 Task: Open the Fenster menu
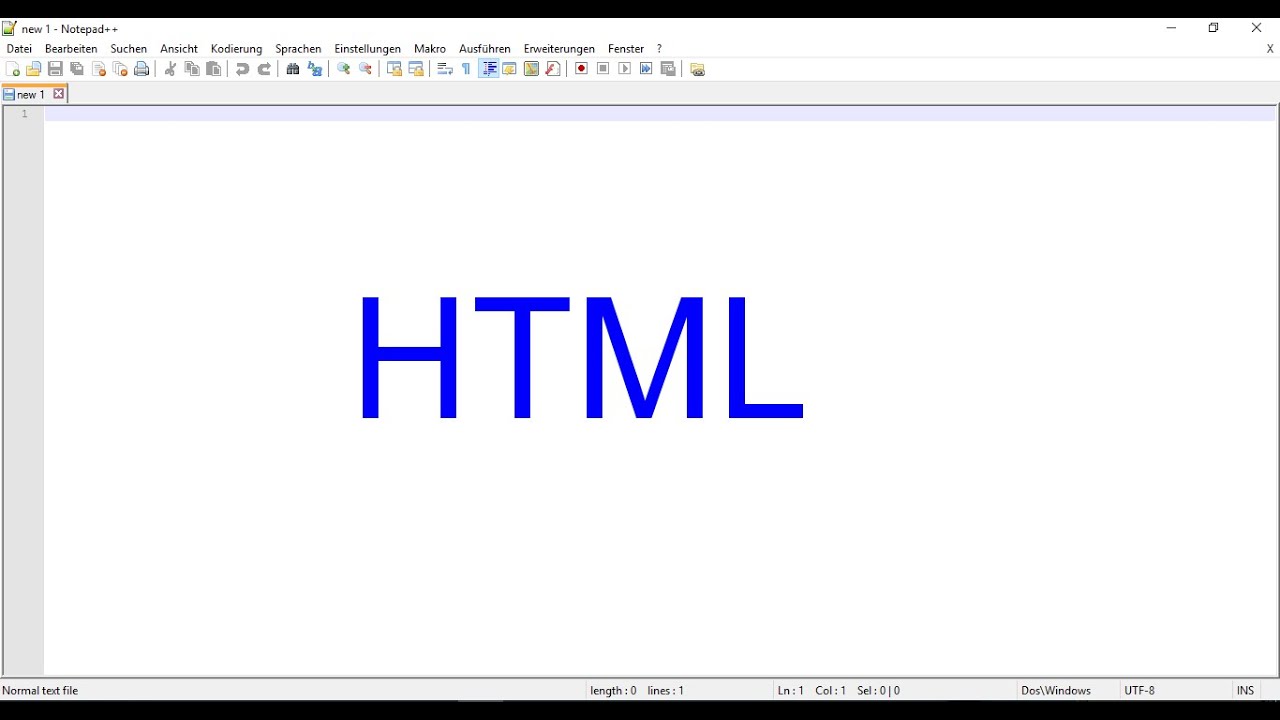tap(626, 48)
